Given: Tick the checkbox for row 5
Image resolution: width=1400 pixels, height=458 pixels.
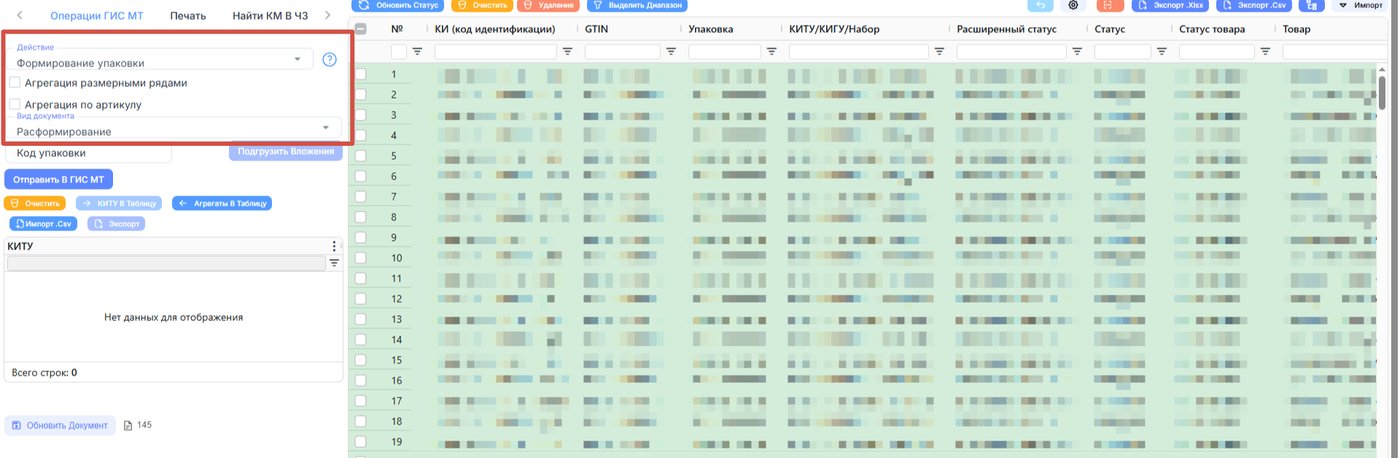Looking at the screenshot, I should pos(361,155).
